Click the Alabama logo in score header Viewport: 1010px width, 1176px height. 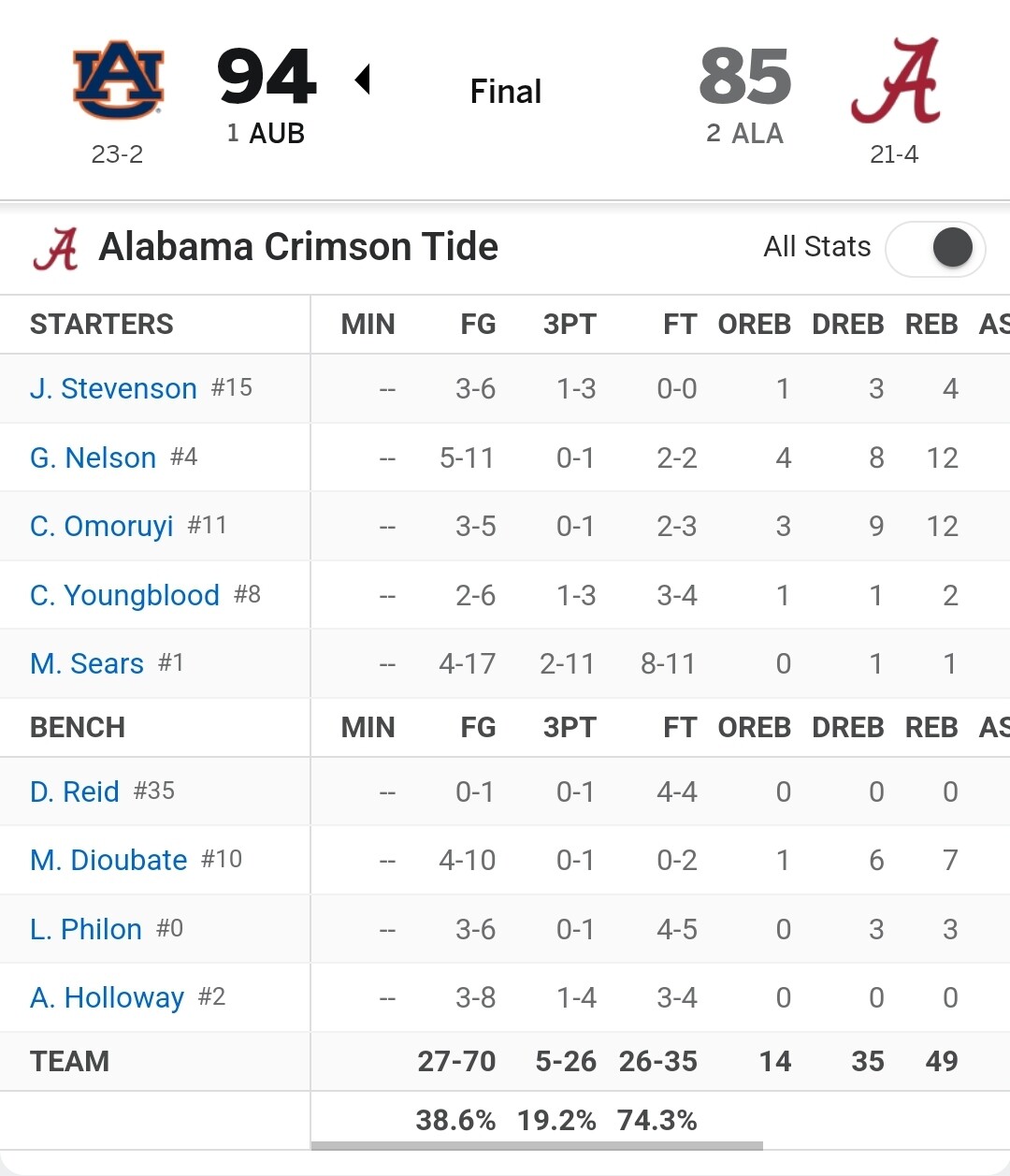896,80
